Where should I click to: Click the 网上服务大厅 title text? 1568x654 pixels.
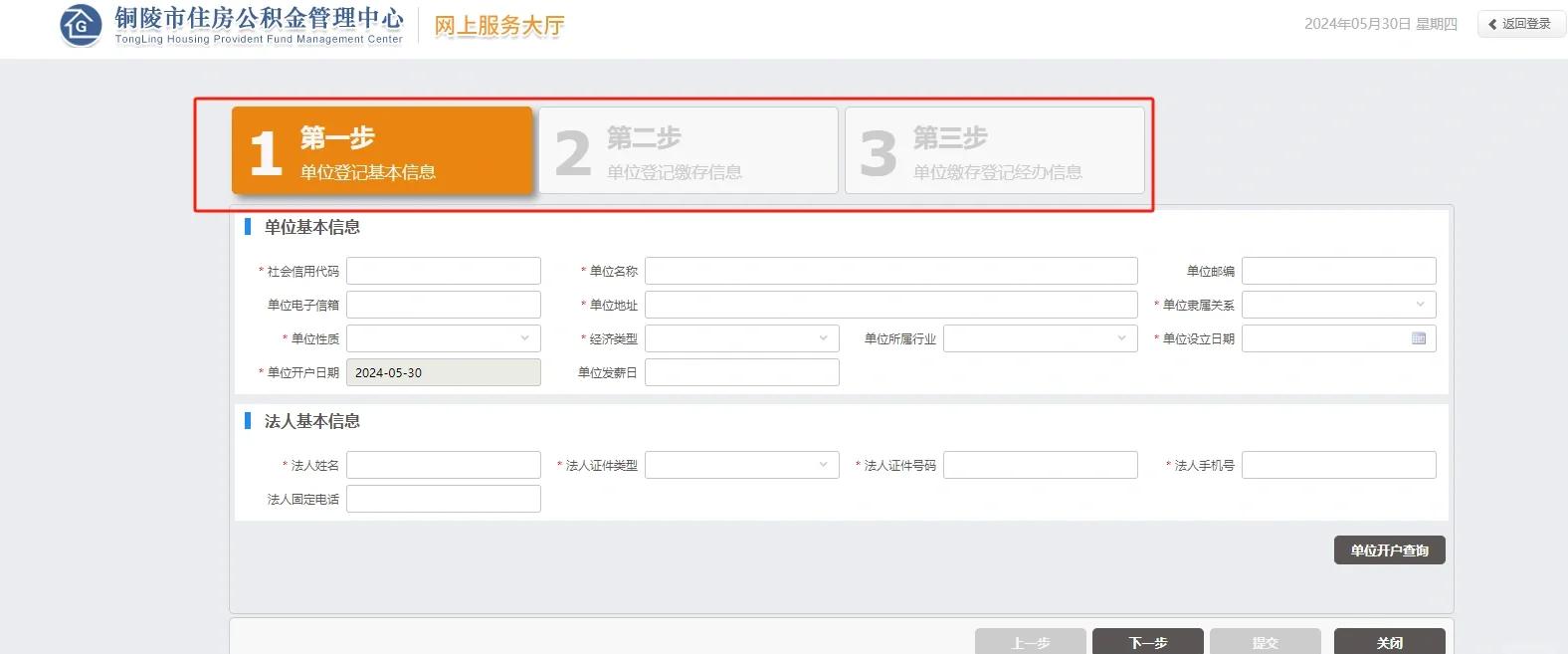click(x=499, y=26)
